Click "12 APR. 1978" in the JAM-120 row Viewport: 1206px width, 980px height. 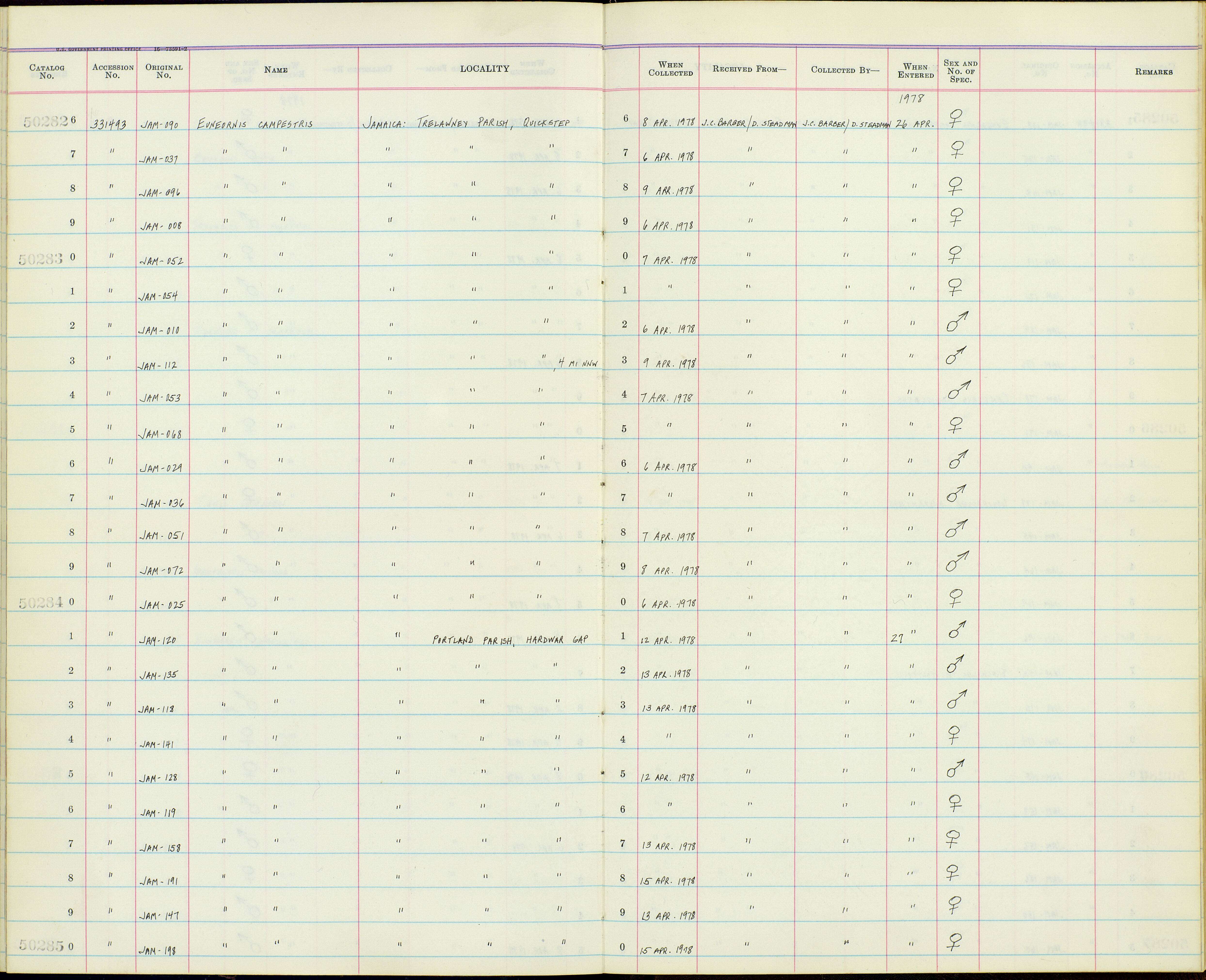tap(667, 640)
